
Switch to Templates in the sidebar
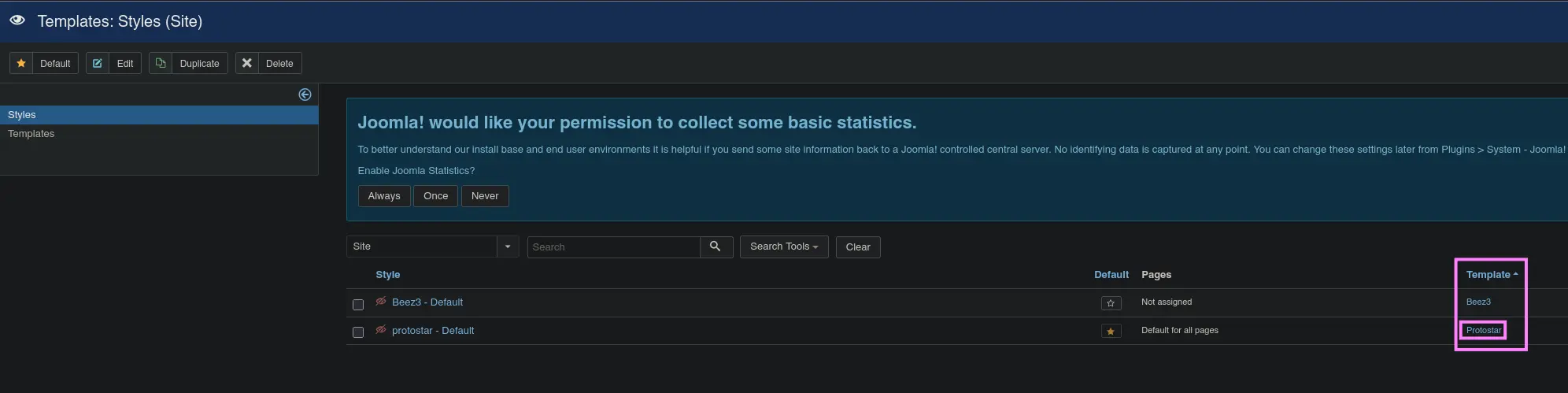[31, 134]
